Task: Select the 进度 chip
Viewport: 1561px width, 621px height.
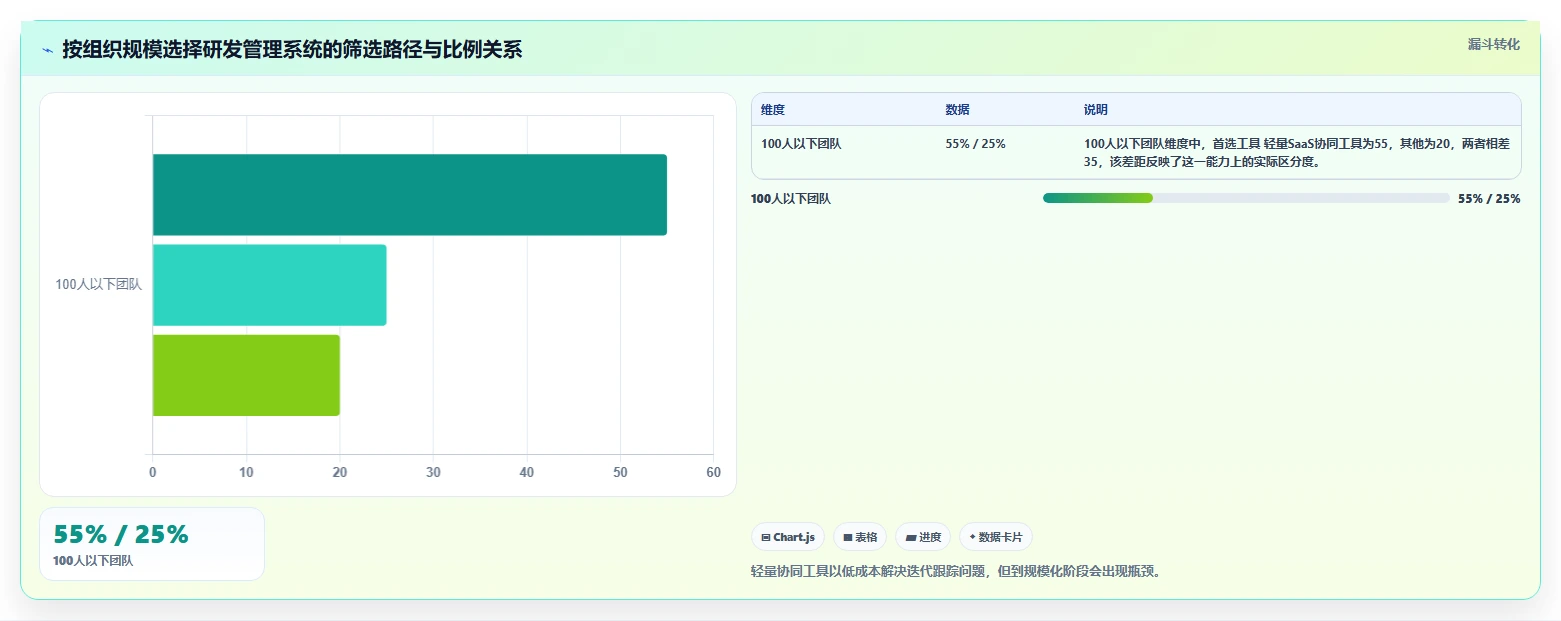Action: point(923,537)
